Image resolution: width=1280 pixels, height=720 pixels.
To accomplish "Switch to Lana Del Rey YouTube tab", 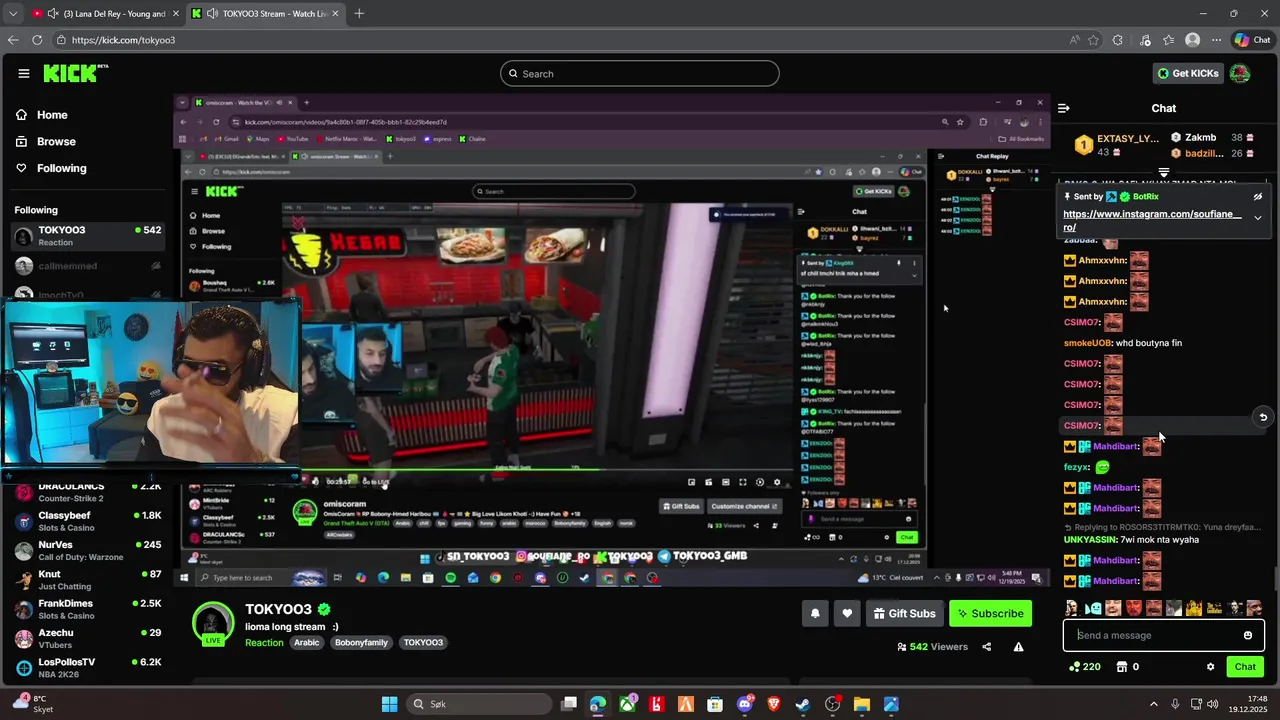I will pyautogui.click(x=105, y=14).
